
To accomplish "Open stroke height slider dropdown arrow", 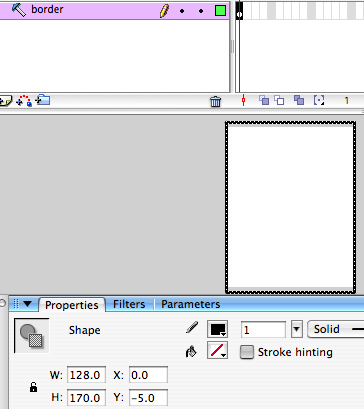I will click(296, 329).
